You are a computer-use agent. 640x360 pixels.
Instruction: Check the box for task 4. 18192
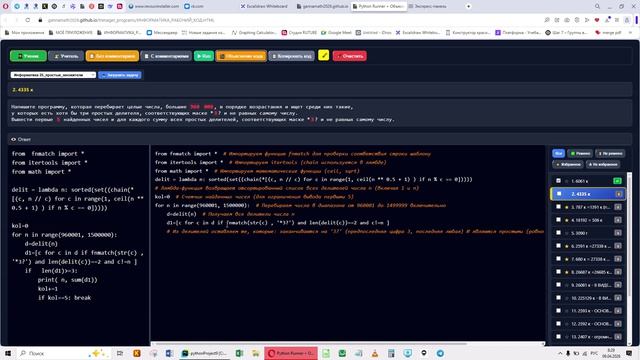(558, 220)
